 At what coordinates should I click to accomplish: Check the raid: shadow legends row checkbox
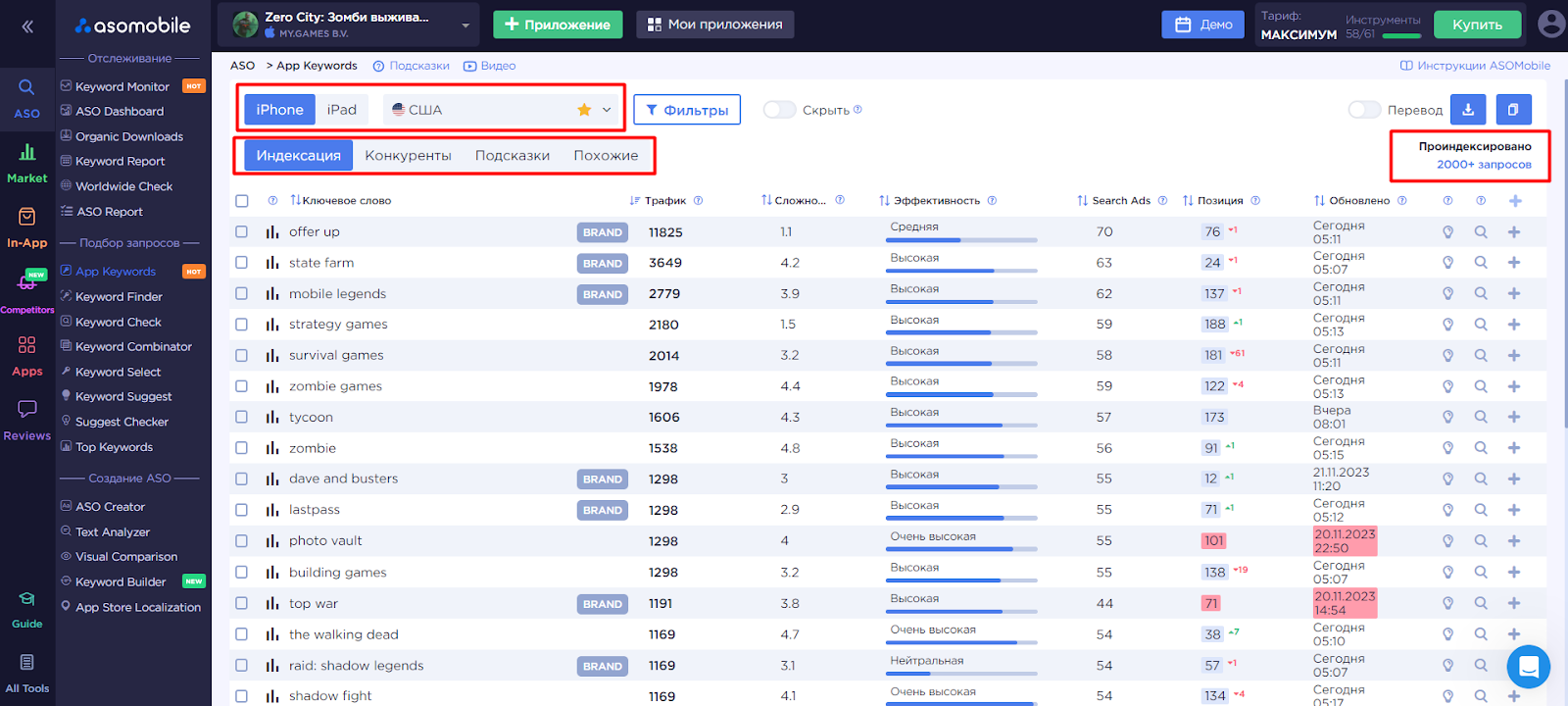pos(242,665)
